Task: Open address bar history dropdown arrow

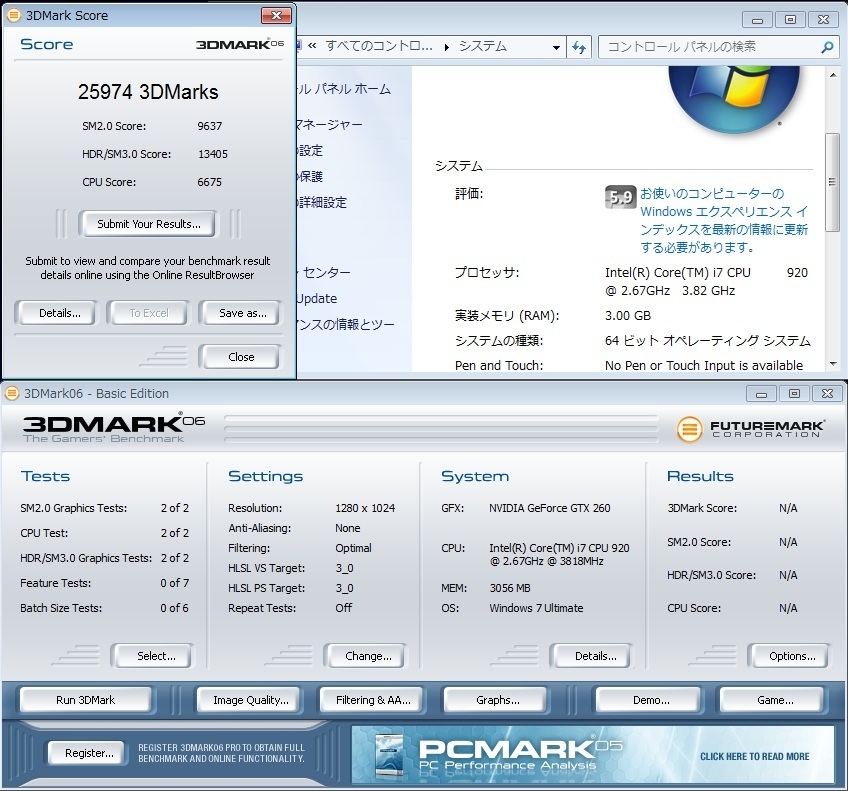Action: [x=556, y=48]
